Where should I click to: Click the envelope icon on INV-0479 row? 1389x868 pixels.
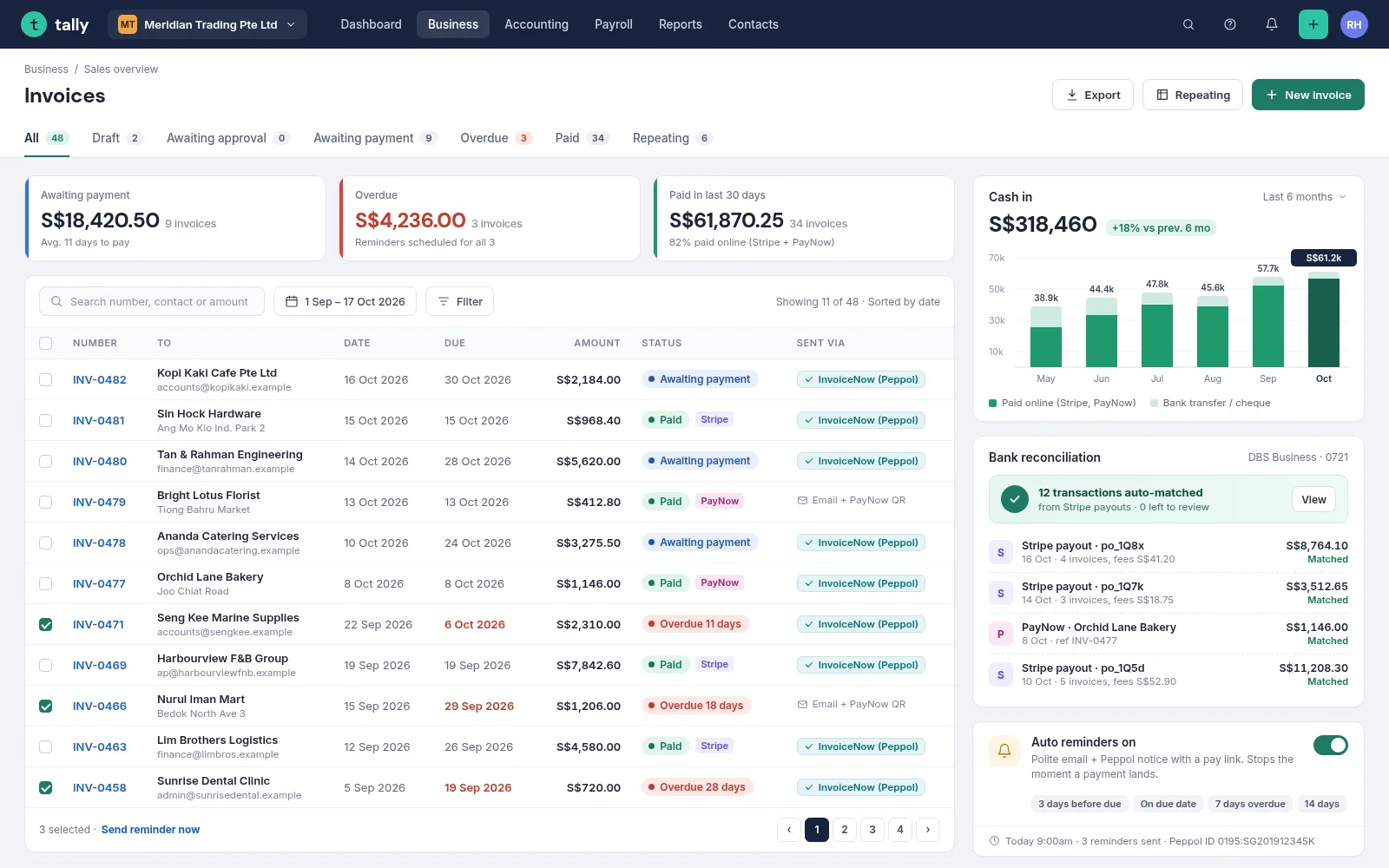(x=802, y=500)
